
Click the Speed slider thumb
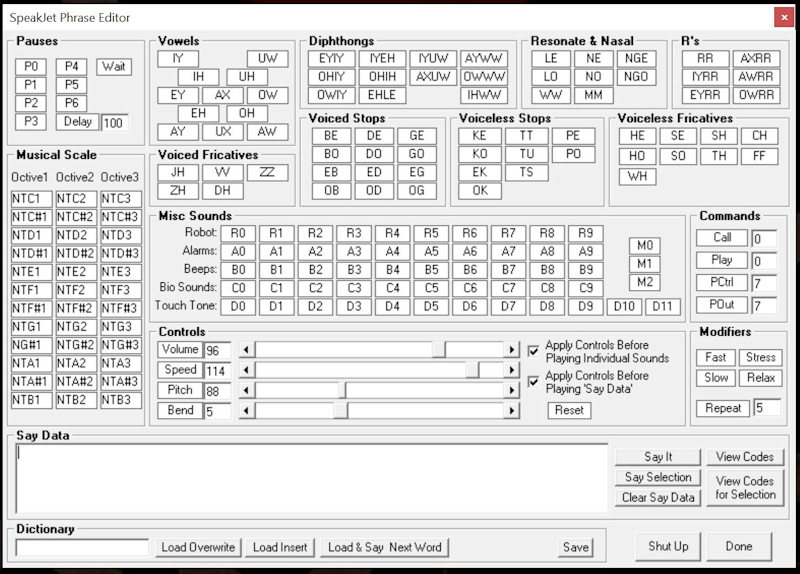tap(472, 370)
